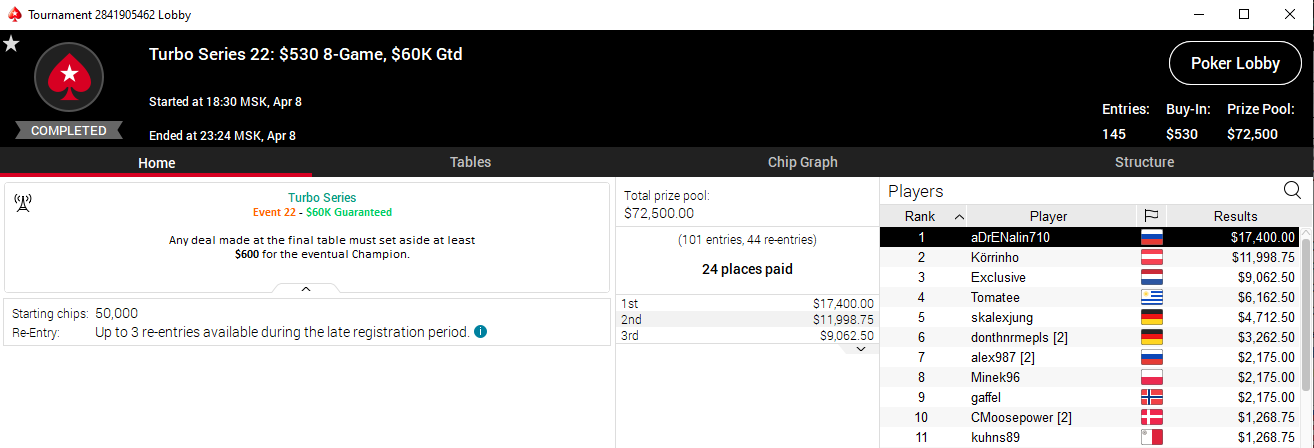Viewport: 1314px width, 448px height.
Task: Sort by the Player column header
Action: tap(1048, 216)
